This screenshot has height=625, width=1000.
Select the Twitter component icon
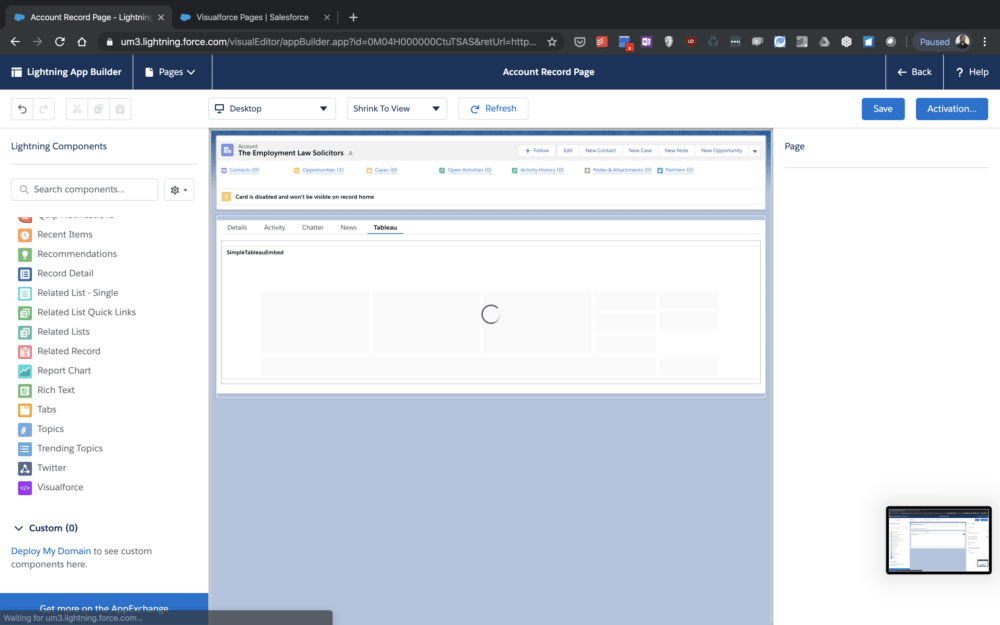coord(25,468)
